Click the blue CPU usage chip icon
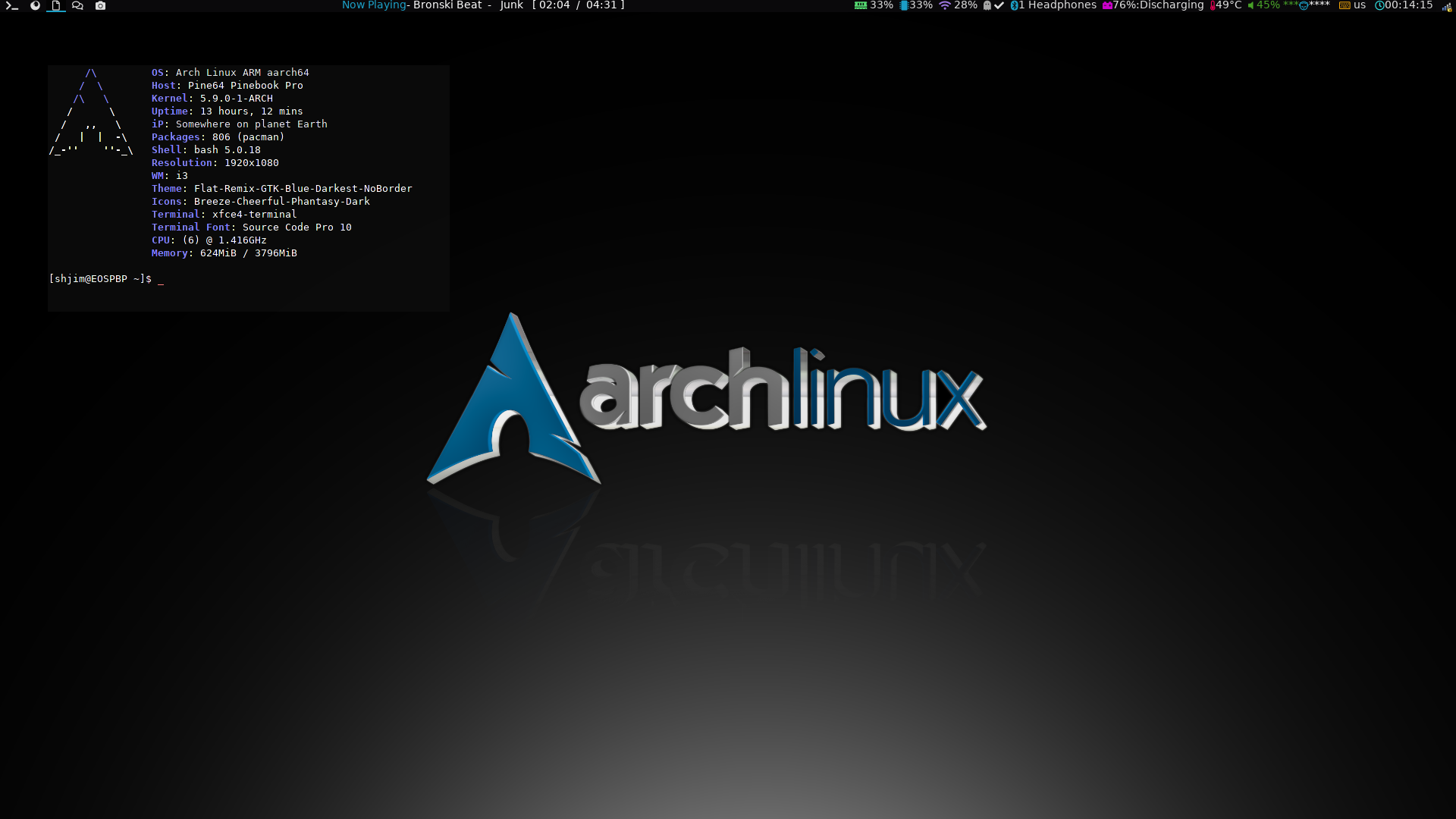1456x819 pixels. pyautogui.click(x=904, y=5)
